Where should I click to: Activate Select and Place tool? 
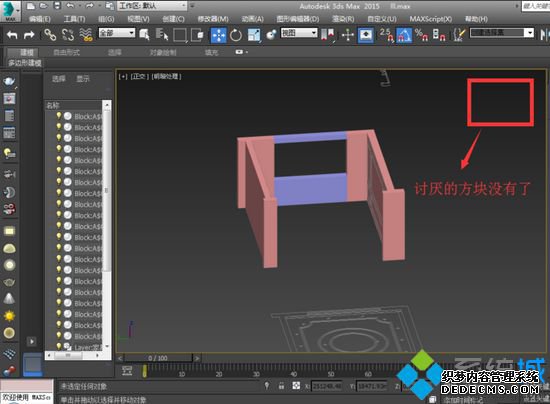click(x=271, y=35)
